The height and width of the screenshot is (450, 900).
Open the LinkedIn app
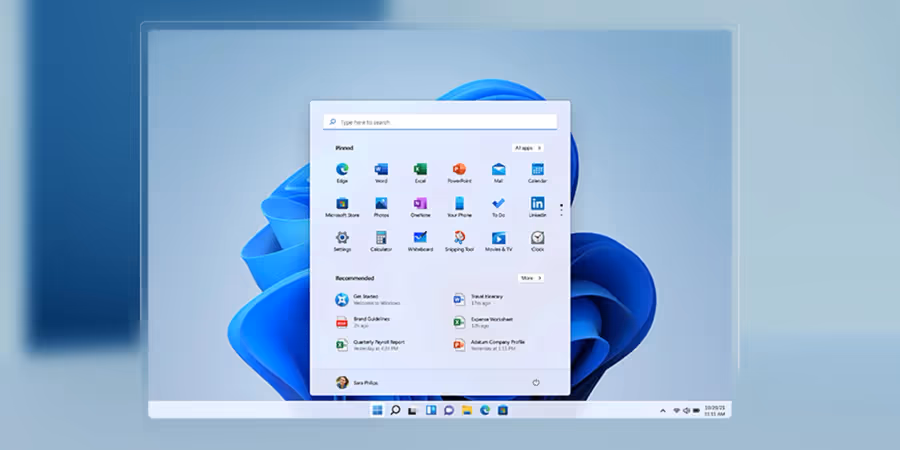tap(537, 207)
